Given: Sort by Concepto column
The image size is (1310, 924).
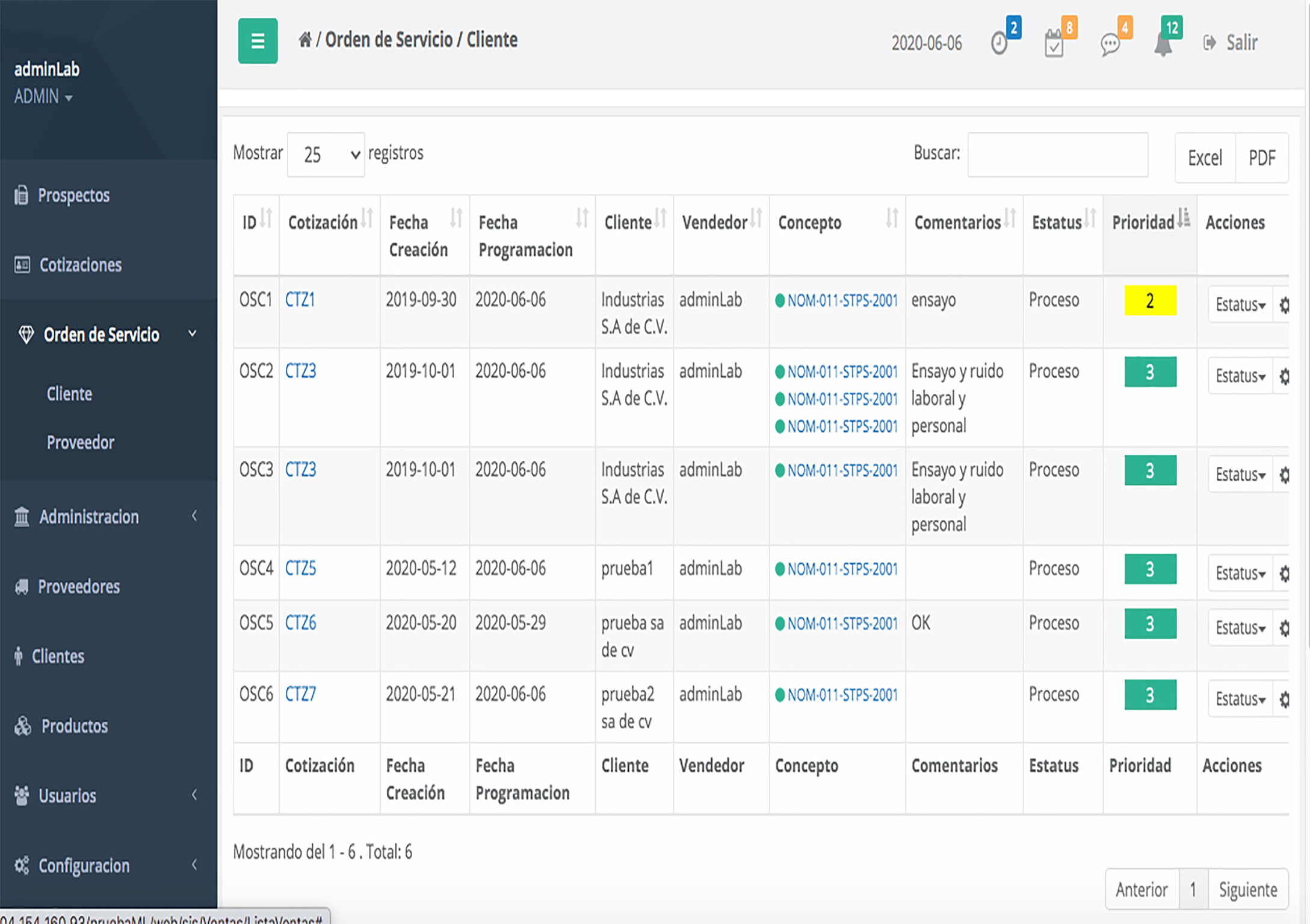Looking at the screenshot, I should 838,235.
